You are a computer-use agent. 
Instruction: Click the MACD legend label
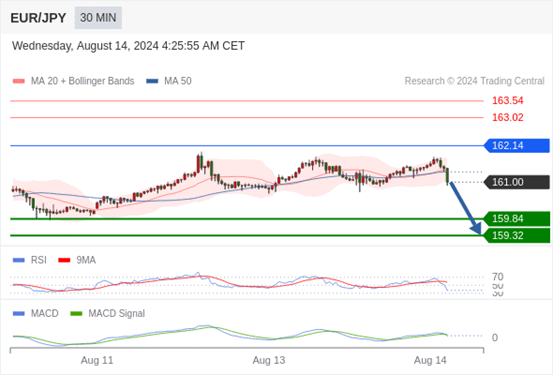click(44, 314)
